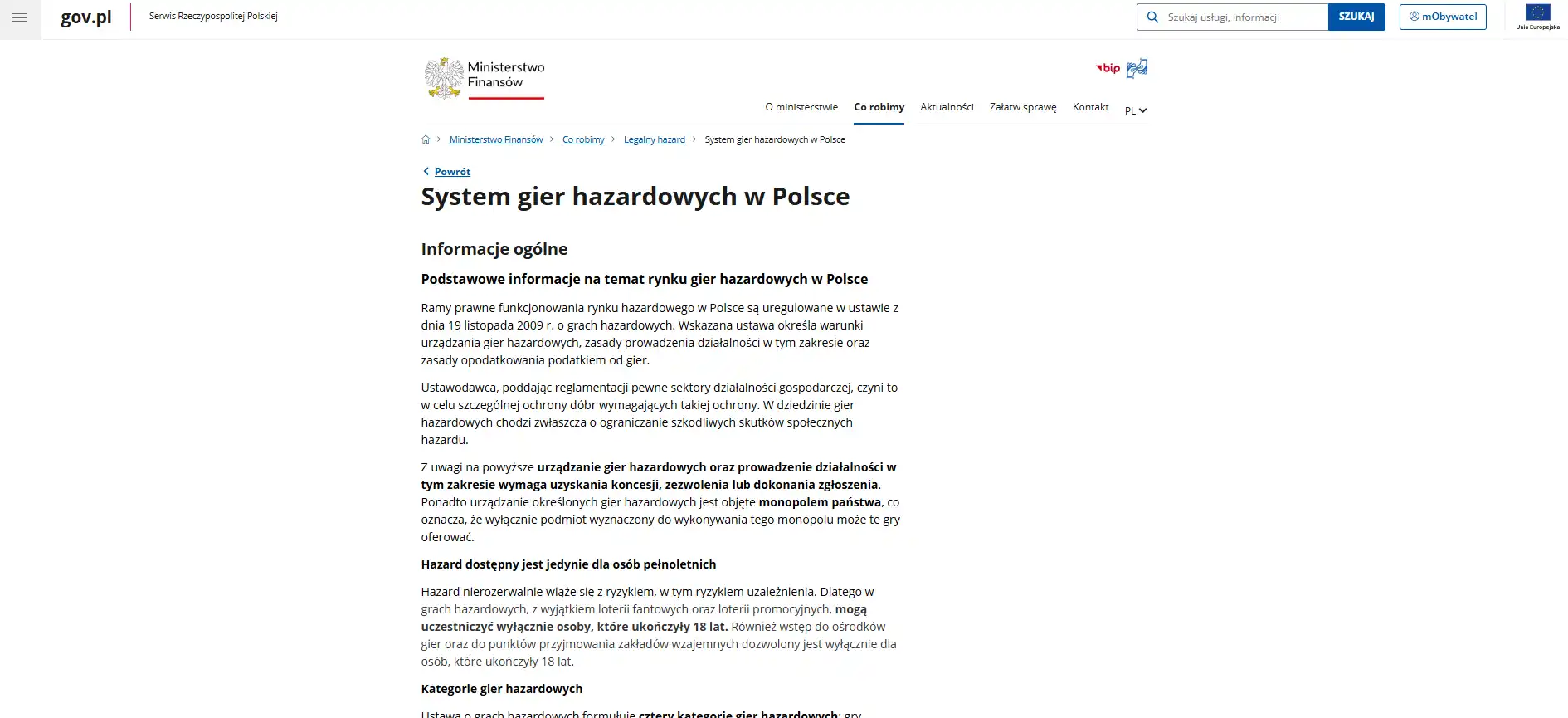Click the gov.pl logo
This screenshot has width=1568, height=718.
click(86, 17)
